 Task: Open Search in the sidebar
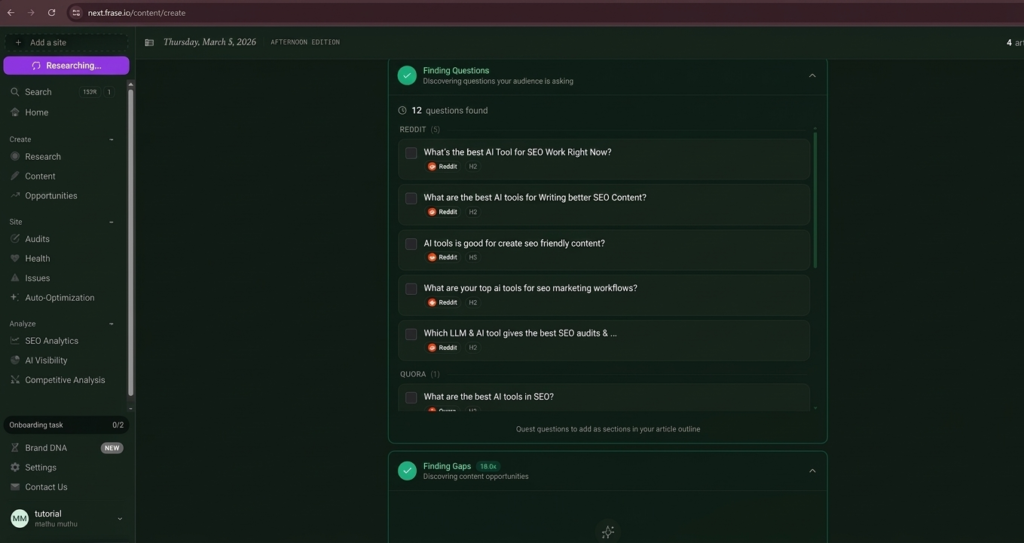tap(38, 92)
